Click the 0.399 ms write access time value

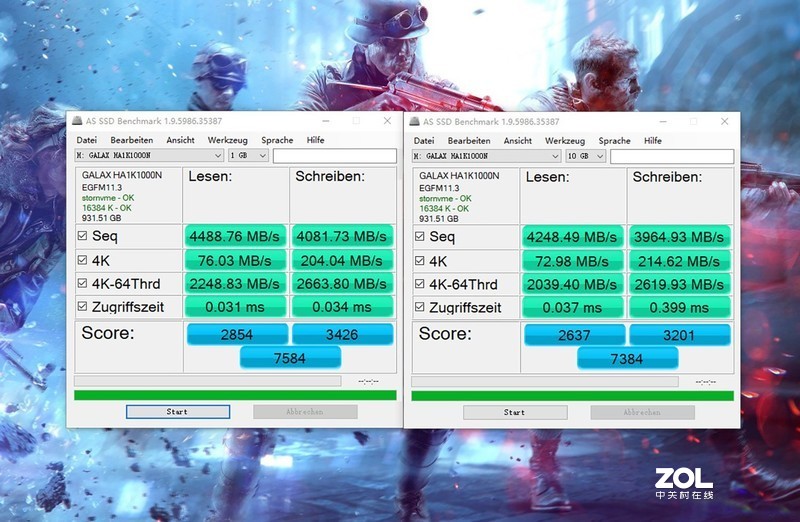click(679, 307)
